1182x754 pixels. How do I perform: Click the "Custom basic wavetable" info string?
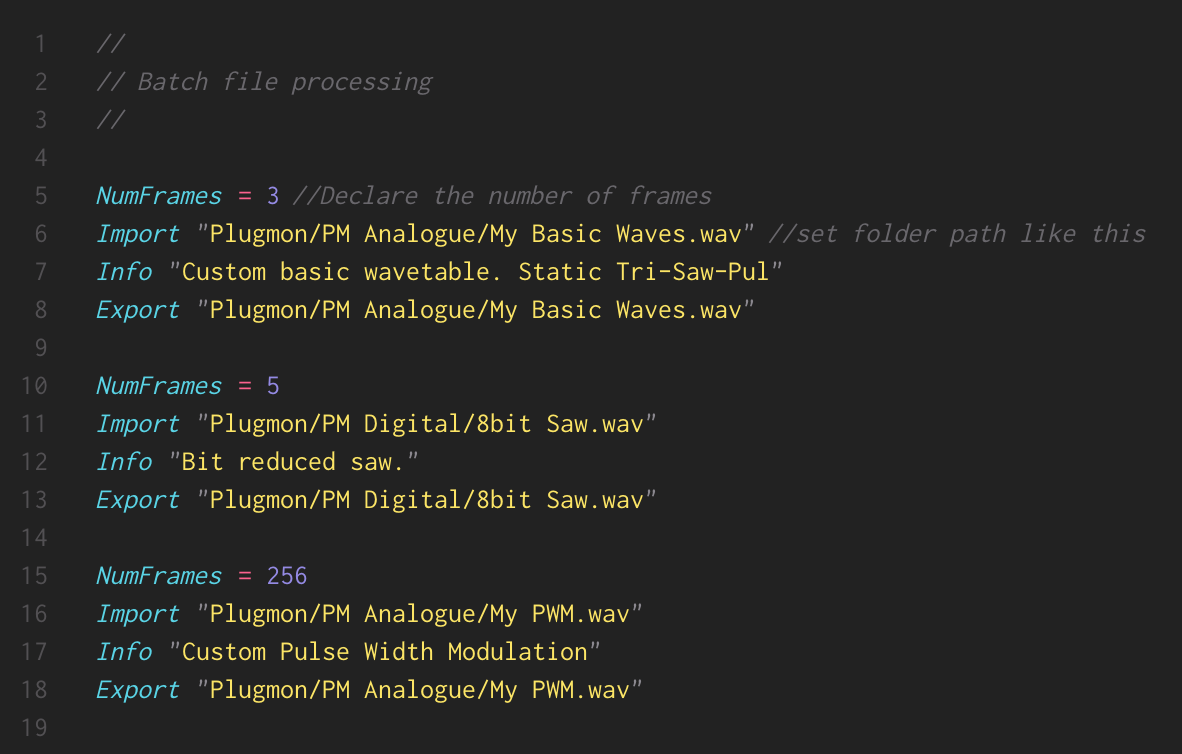(476, 272)
